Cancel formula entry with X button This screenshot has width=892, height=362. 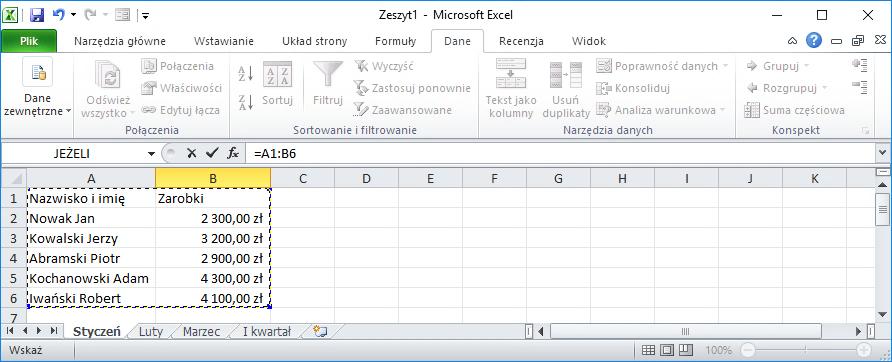192,153
